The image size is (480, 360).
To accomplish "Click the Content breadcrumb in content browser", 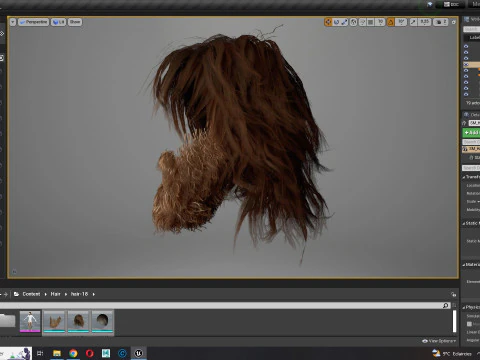I will 31,294.
